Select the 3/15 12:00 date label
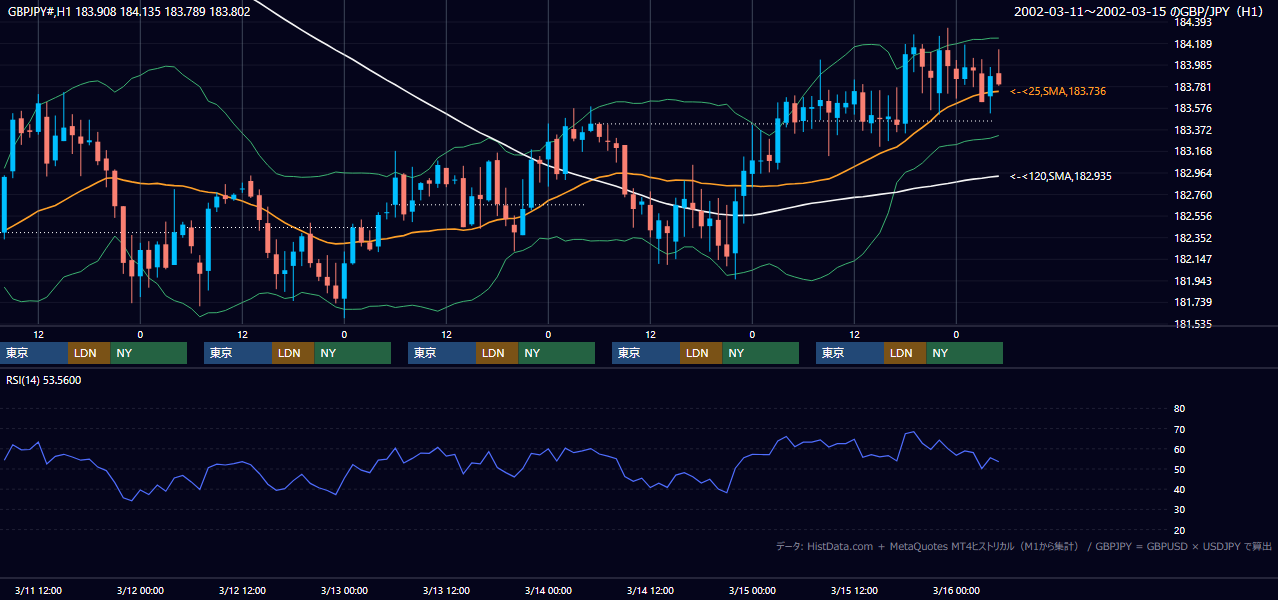Viewport: 1278px width, 600px height. point(854,590)
